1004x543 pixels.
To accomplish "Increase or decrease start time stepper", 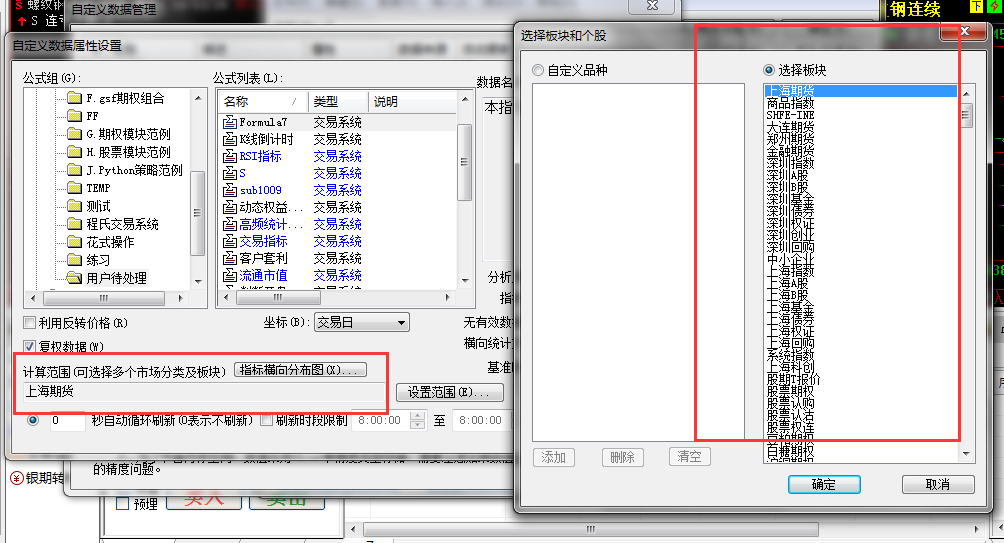I will (417, 420).
